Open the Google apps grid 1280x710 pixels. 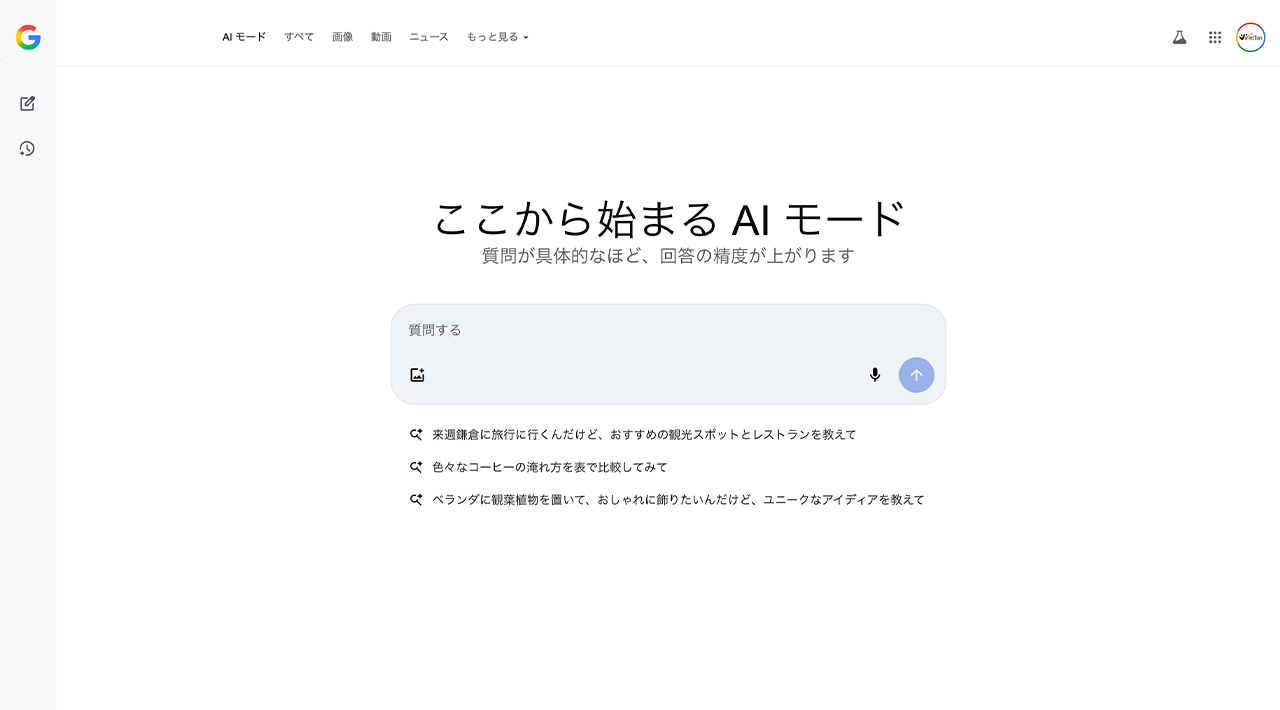[x=1215, y=37]
